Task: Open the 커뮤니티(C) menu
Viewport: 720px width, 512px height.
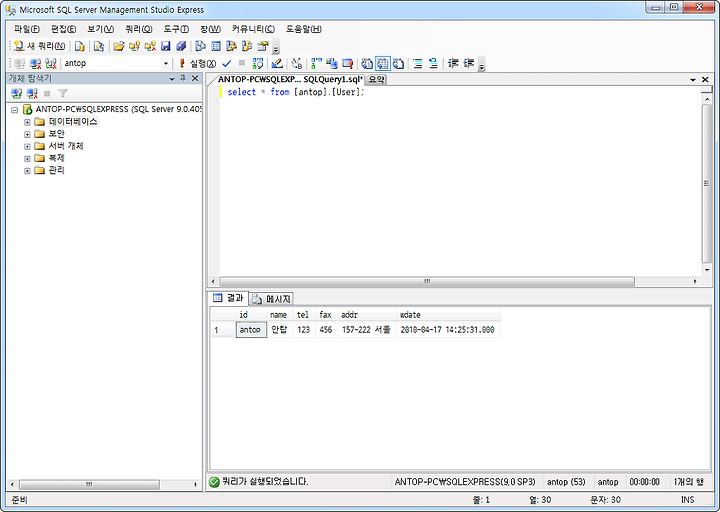Action: 253,29
